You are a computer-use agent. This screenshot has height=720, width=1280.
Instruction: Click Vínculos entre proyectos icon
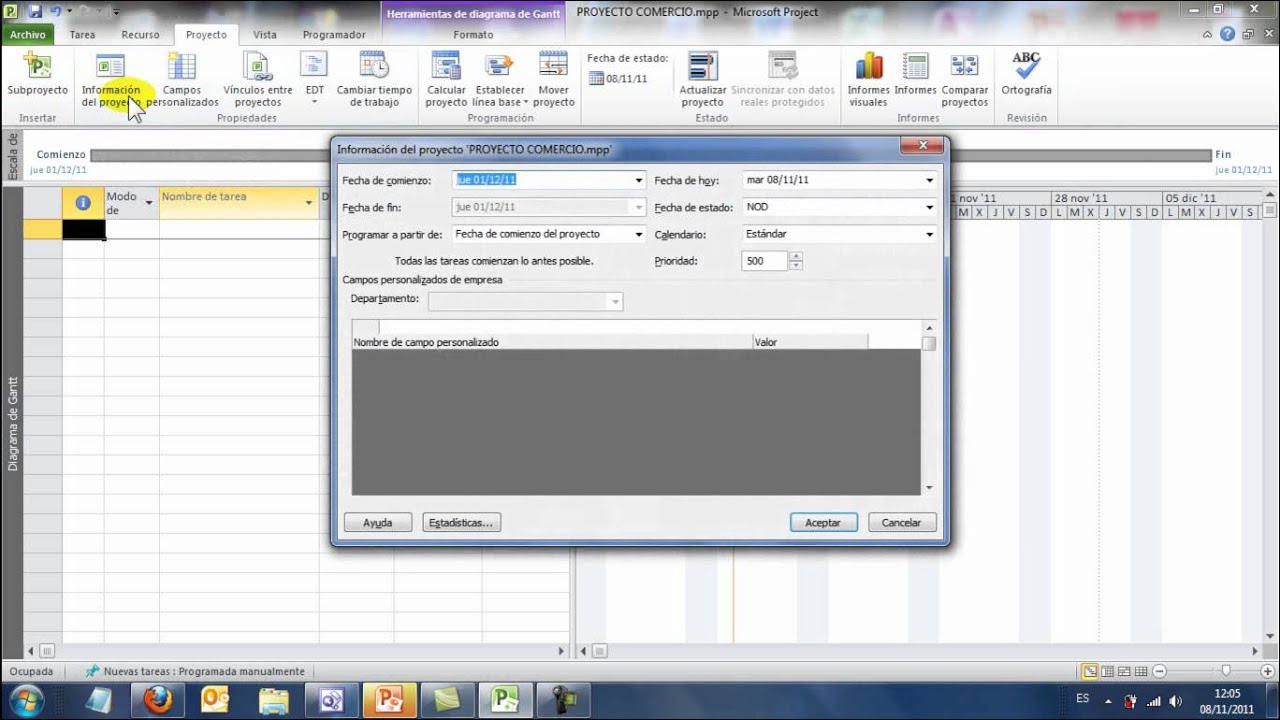pyautogui.click(x=258, y=78)
